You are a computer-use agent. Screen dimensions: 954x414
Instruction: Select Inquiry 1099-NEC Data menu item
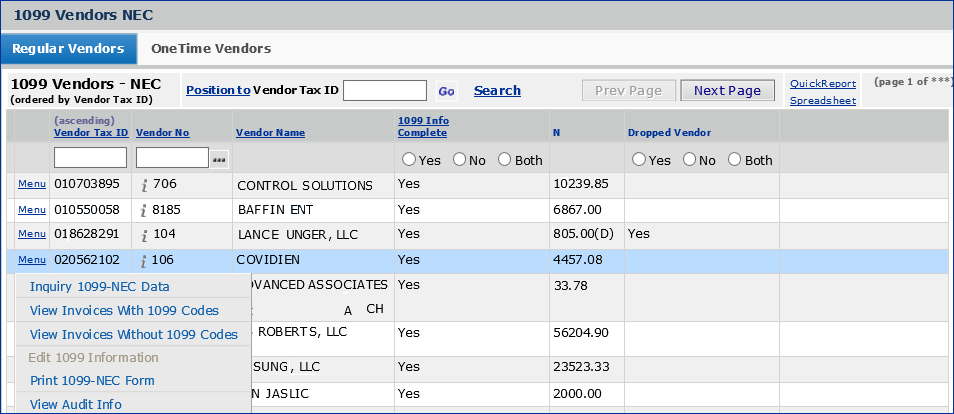click(x=99, y=286)
